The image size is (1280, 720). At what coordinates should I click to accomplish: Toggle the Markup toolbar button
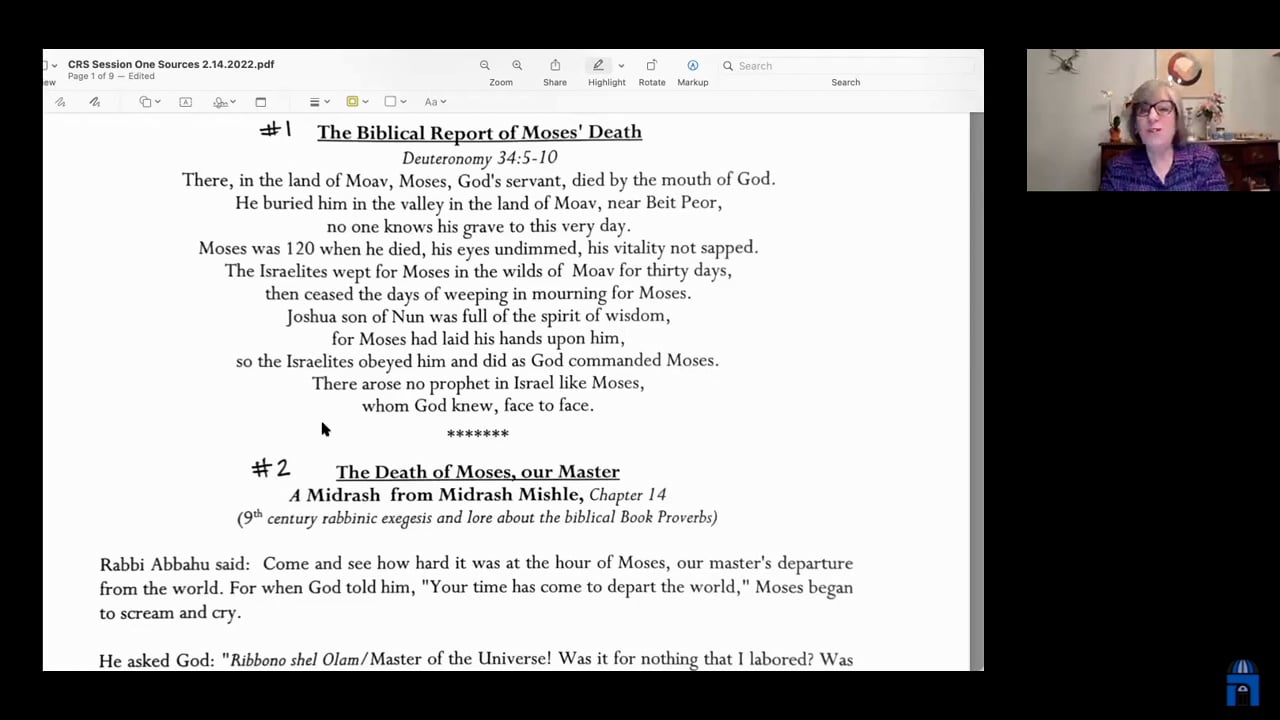(693, 66)
